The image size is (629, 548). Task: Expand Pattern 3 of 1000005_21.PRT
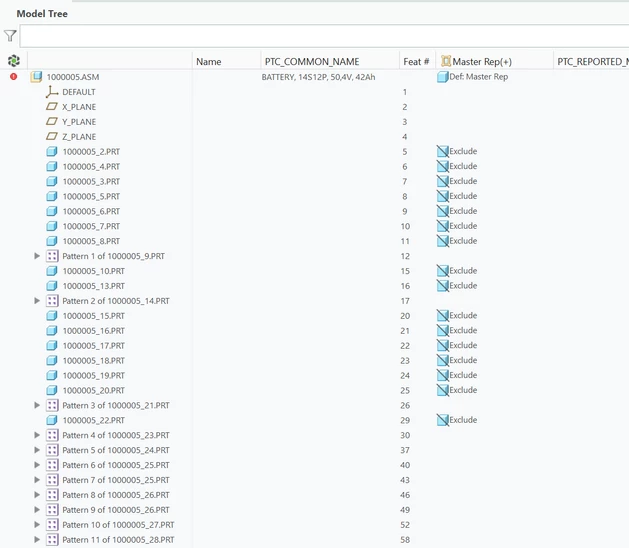tap(37, 405)
